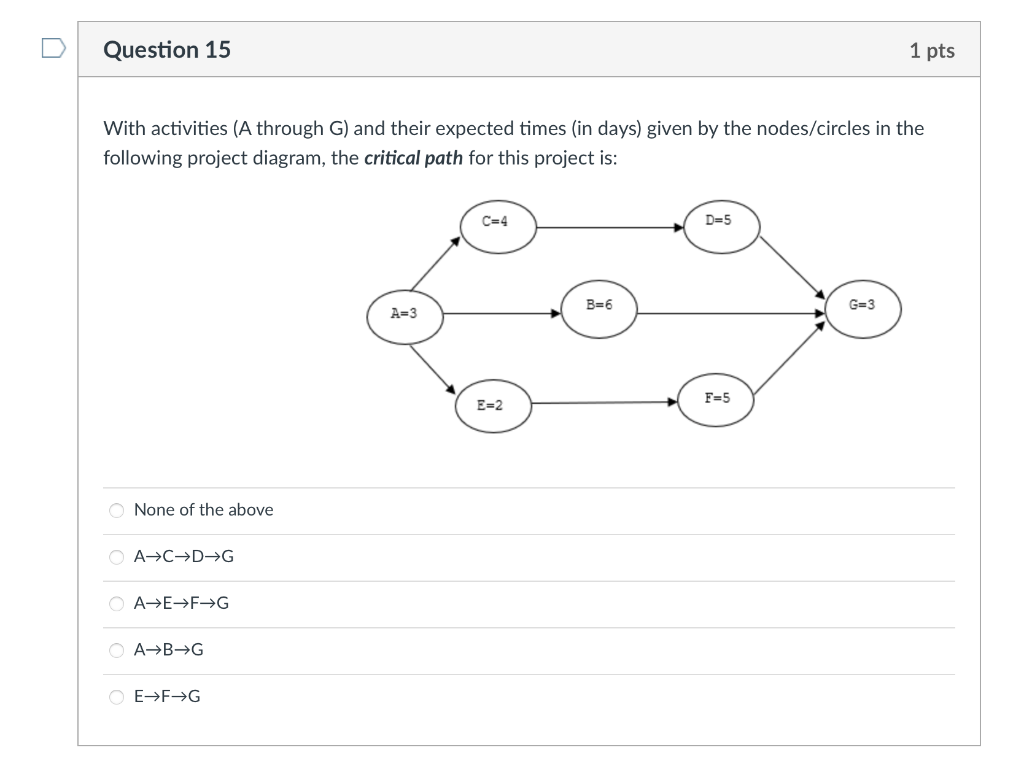Select the A→E→F→G answer
This screenshot has width=1024, height=761.
click(116, 603)
